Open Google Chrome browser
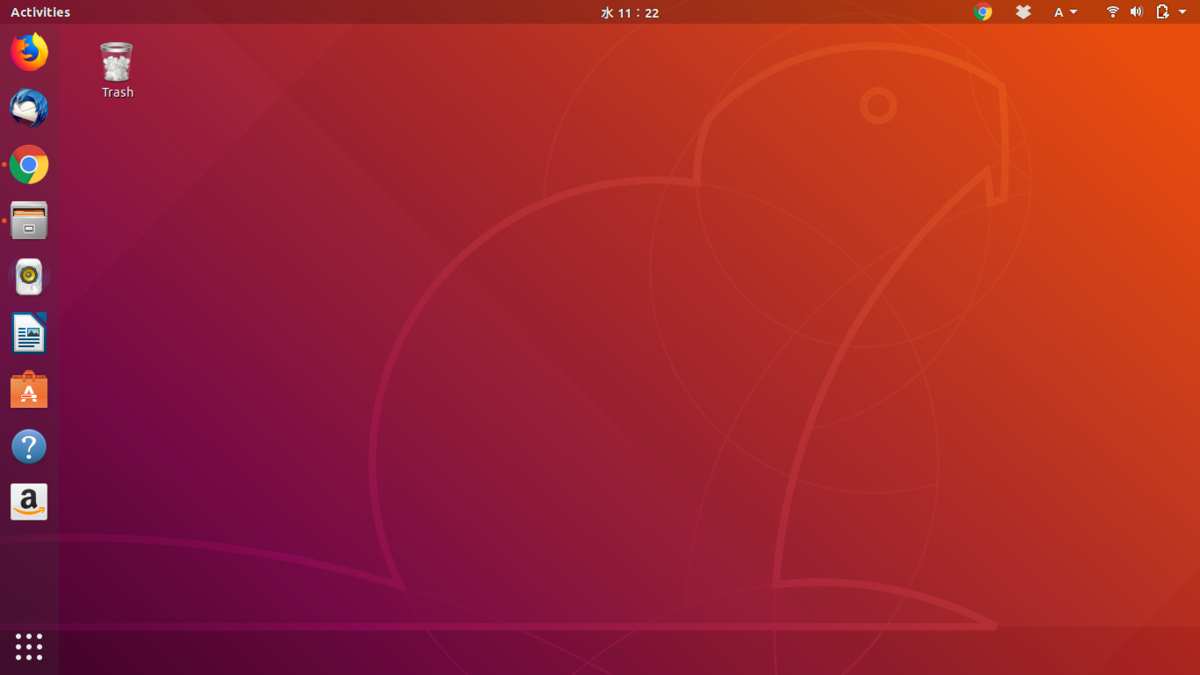Image resolution: width=1200 pixels, height=675 pixels. click(29, 164)
